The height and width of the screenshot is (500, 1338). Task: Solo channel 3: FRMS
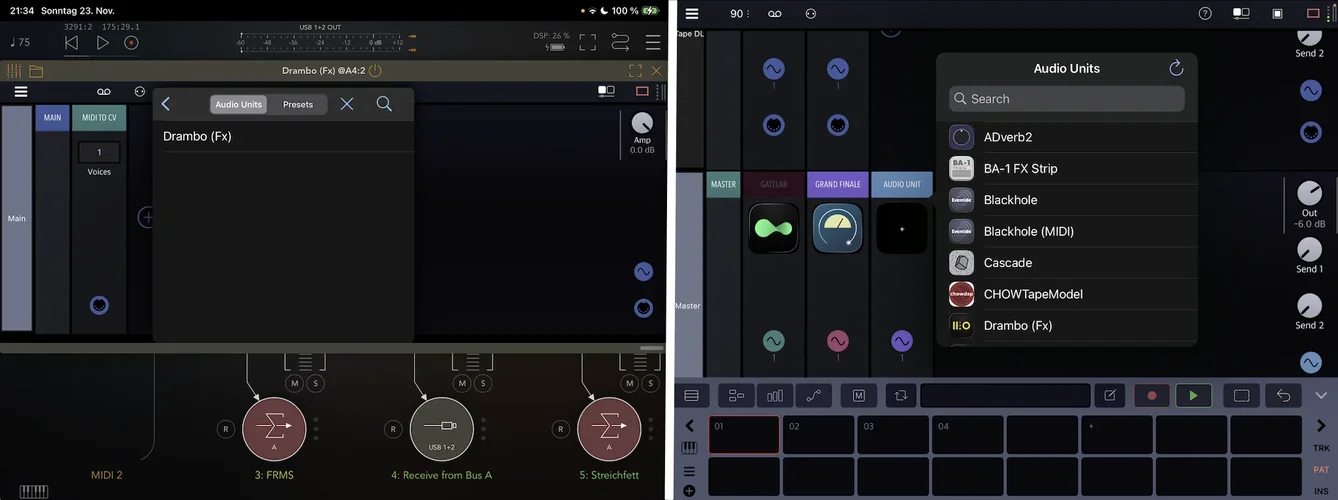pyautogui.click(x=316, y=383)
